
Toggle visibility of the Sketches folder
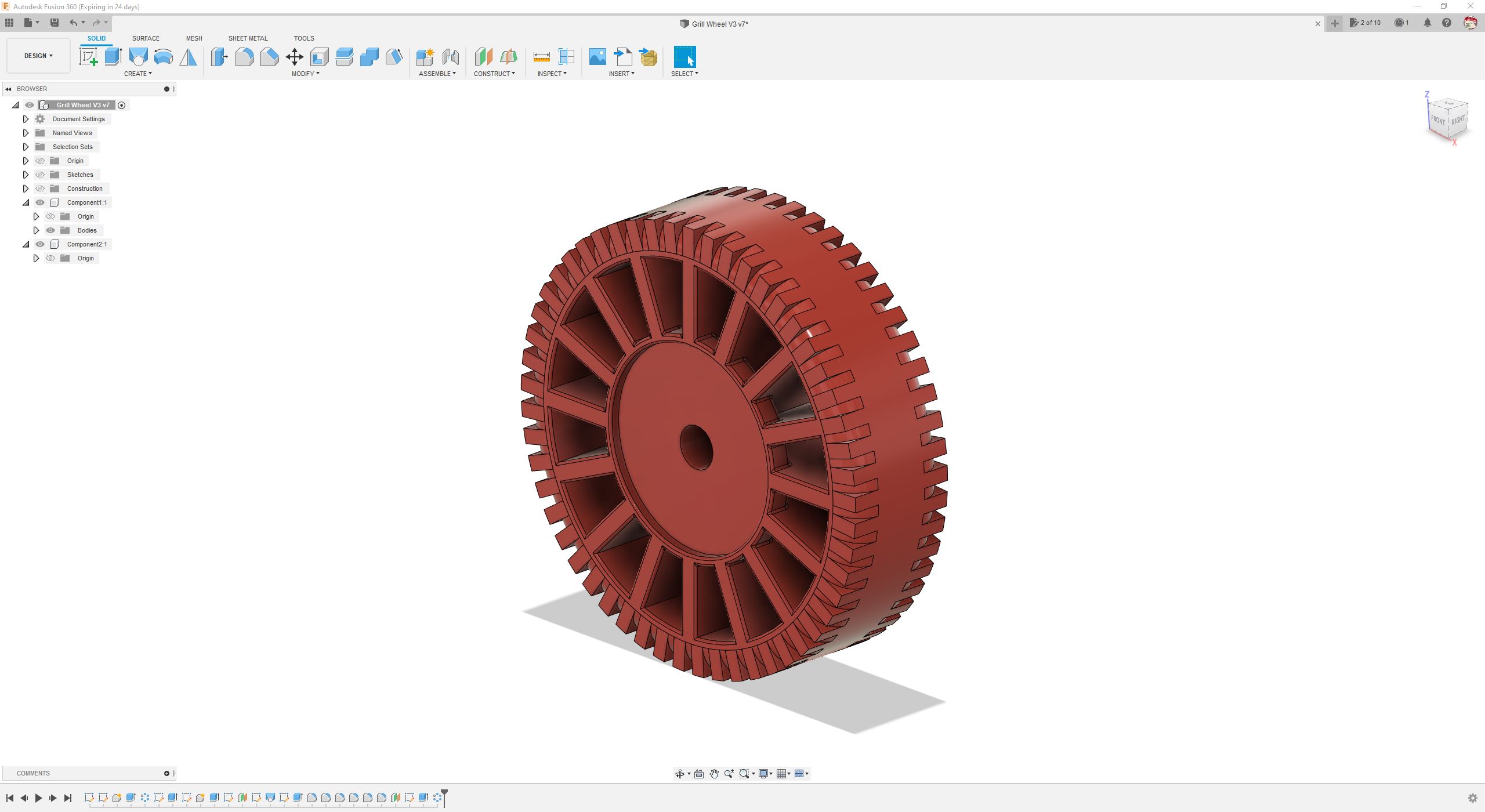(39, 175)
